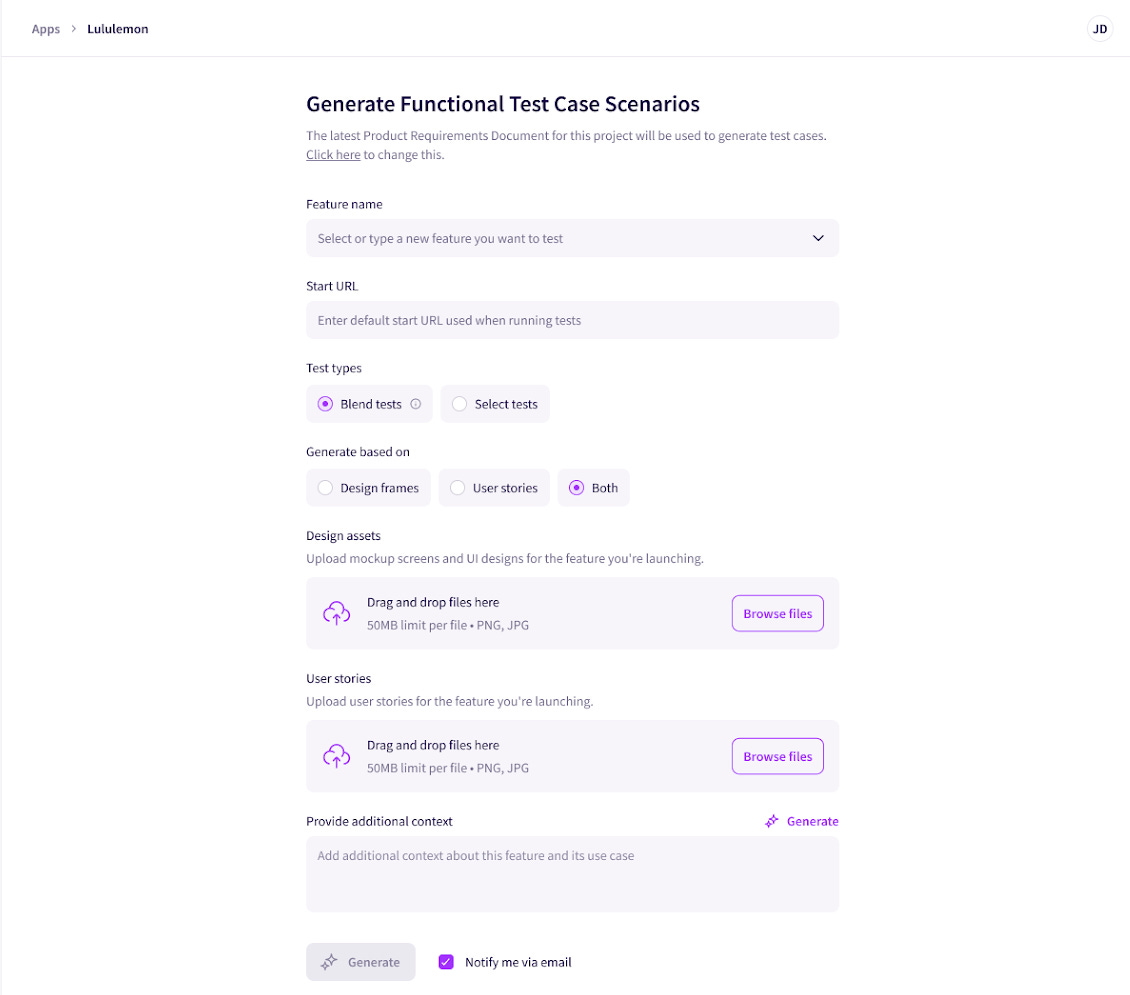The height and width of the screenshot is (995, 1130).
Task: Select the Blend tests radio option
Action: pos(325,404)
